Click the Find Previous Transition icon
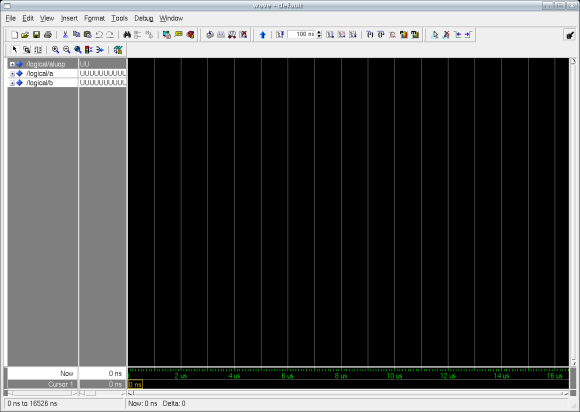This screenshot has height=412, width=580. [x=458, y=34]
